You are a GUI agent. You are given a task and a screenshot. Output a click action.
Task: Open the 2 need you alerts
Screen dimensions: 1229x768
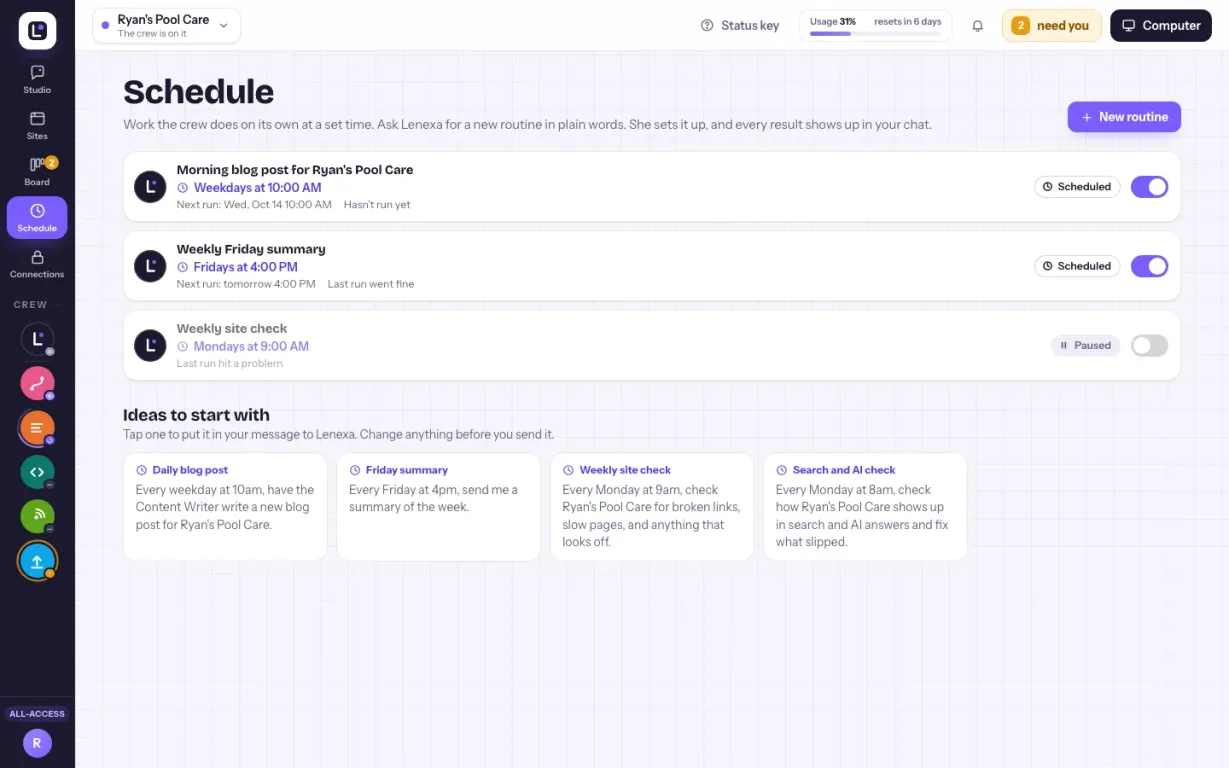(1051, 26)
